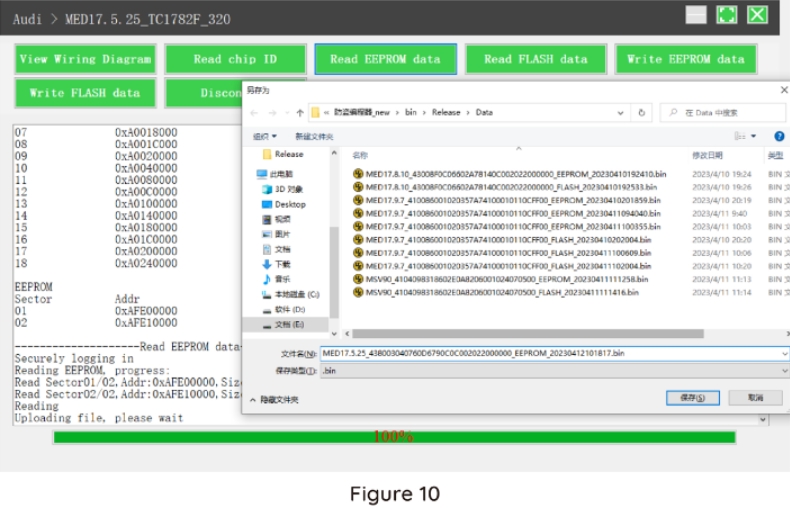The height and width of the screenshot is (510, 790).
Task: Select Music folder in navigation tree
Action: (276, 279)
